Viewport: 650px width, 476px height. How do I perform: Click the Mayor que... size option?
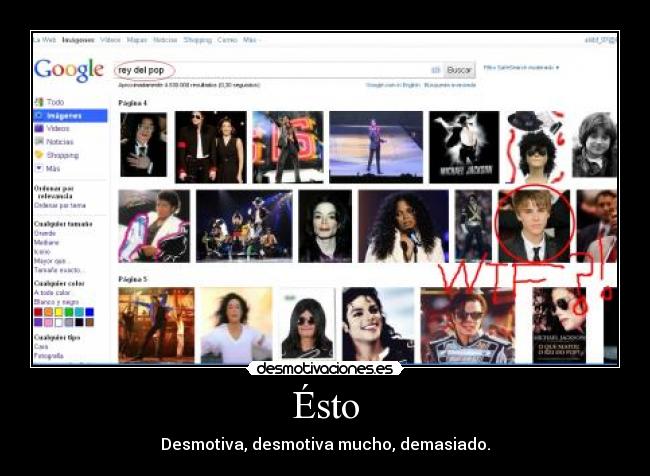pyautogui.click(x=52, y=261)
